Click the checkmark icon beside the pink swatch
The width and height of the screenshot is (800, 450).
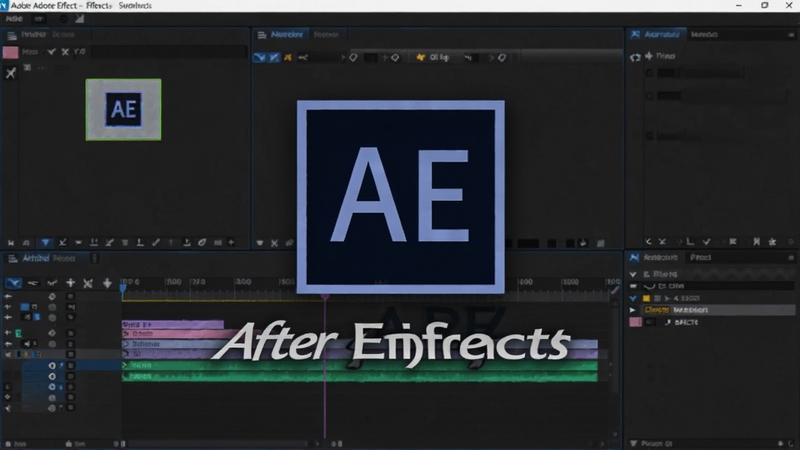pos(51,52)
